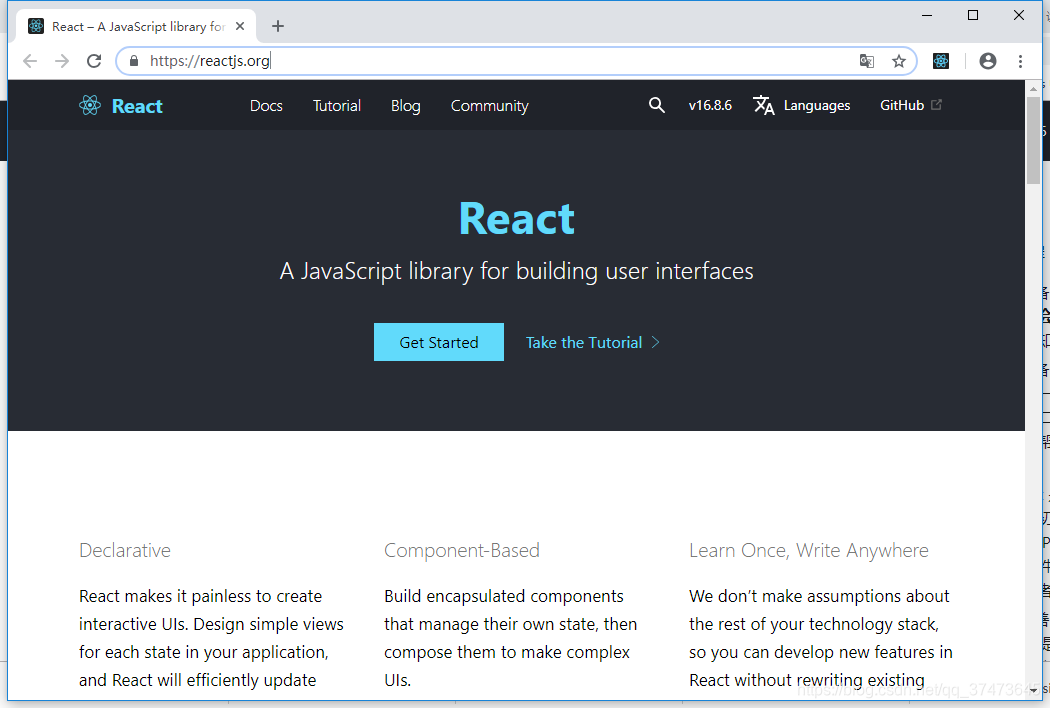
Task: Click the scrollbar up arrow
Action: (1033, 88)
